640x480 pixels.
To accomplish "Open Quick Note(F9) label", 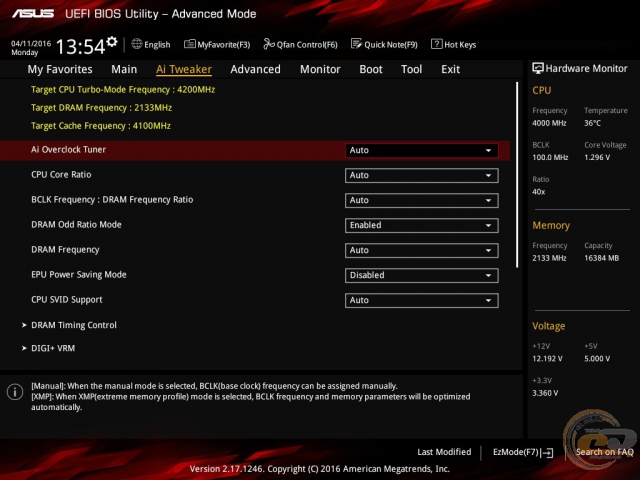I will 391,44.
